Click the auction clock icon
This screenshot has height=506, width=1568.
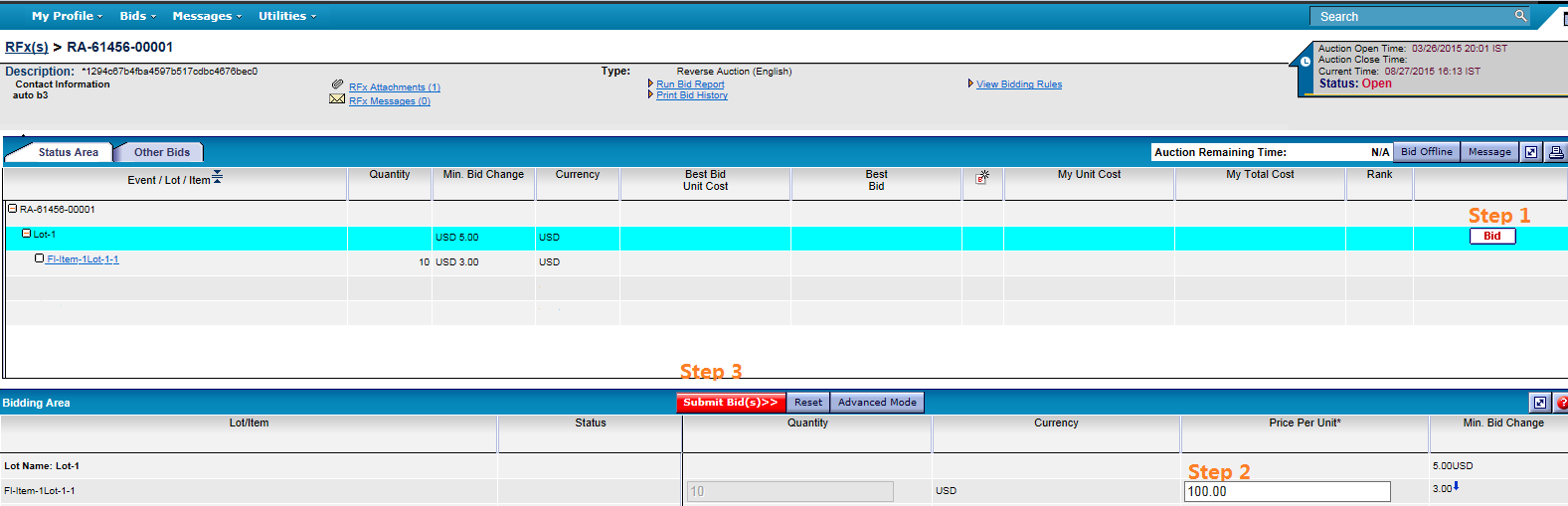(x=1306, y=62)
